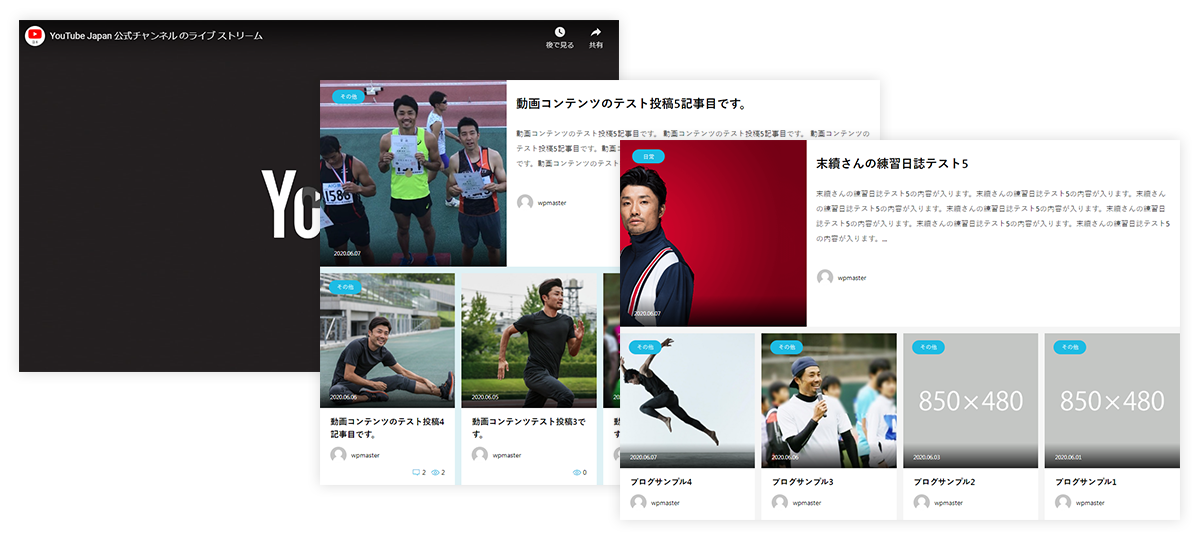The width and height of the screenshot is (1200, 540).
Task: Click the featured group photo of three runners
Action: click(x=413, y=173)
